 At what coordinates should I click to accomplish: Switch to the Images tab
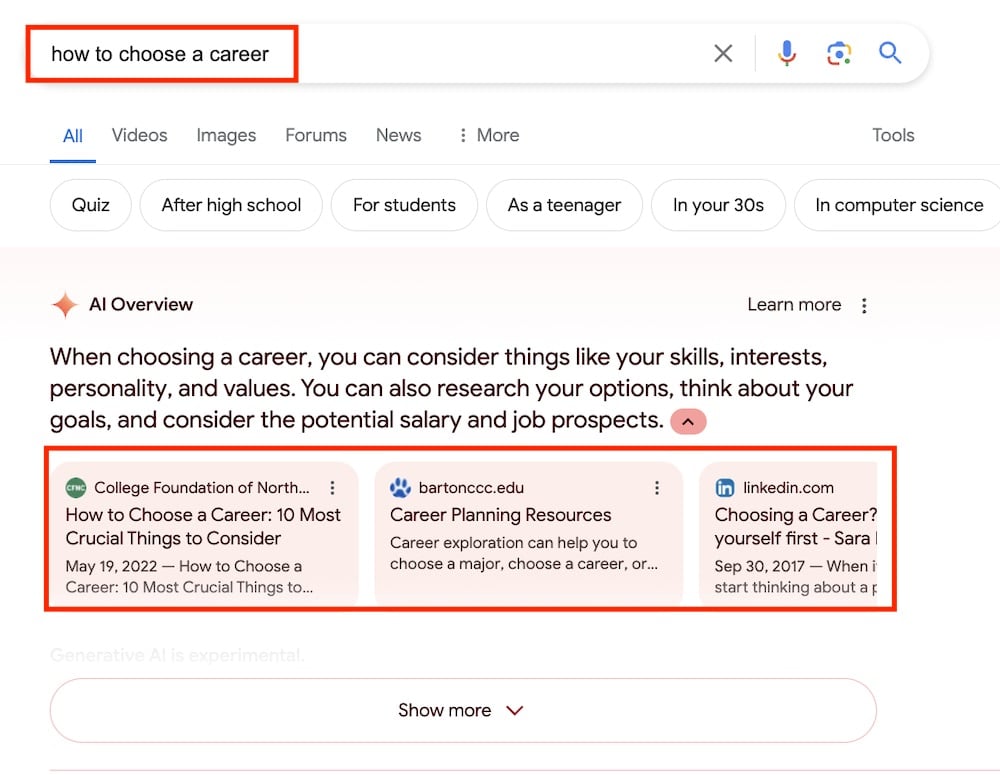point(226,135)
